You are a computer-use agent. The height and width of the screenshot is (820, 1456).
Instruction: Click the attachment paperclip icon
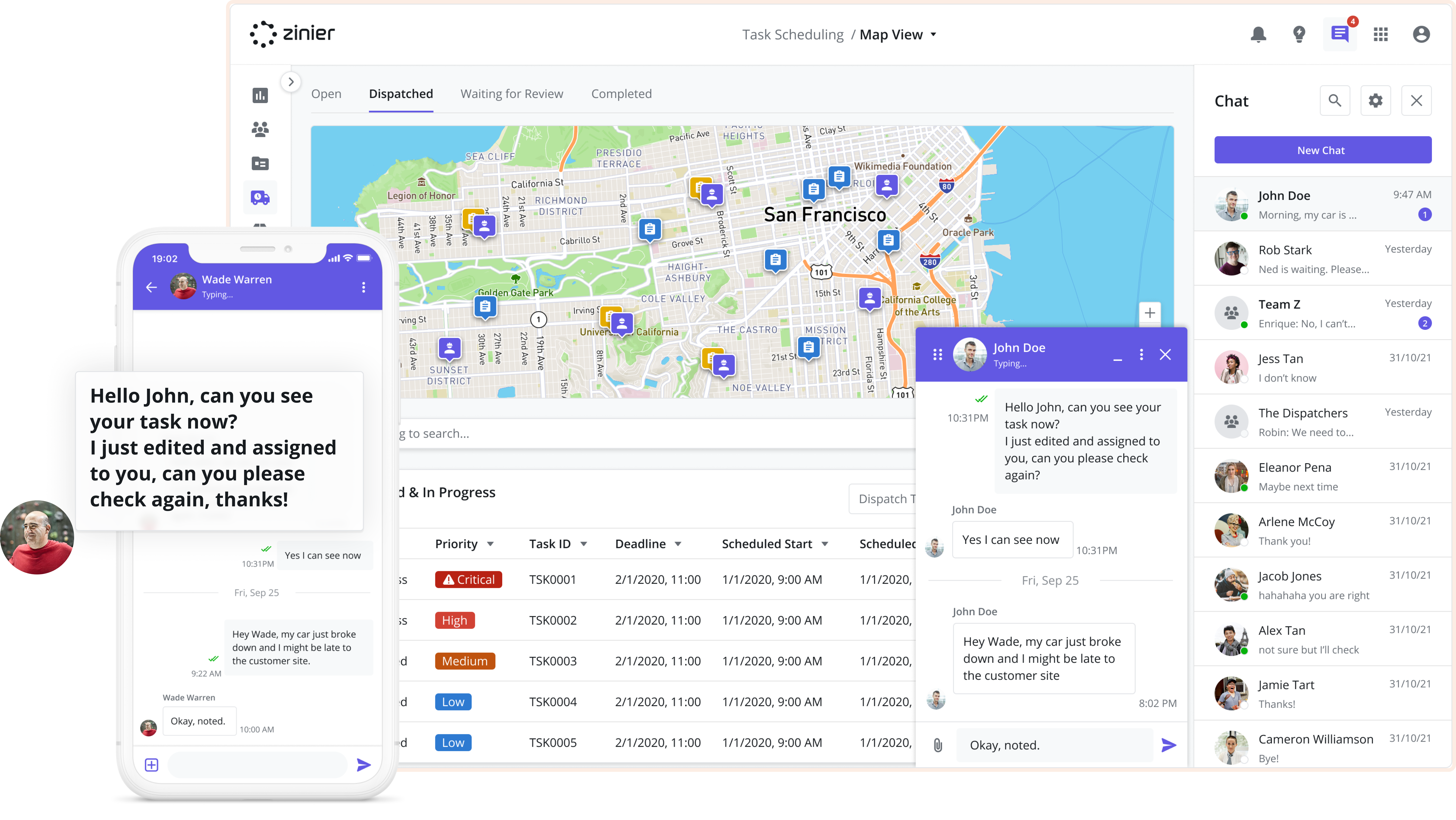(x=938, y=745)
